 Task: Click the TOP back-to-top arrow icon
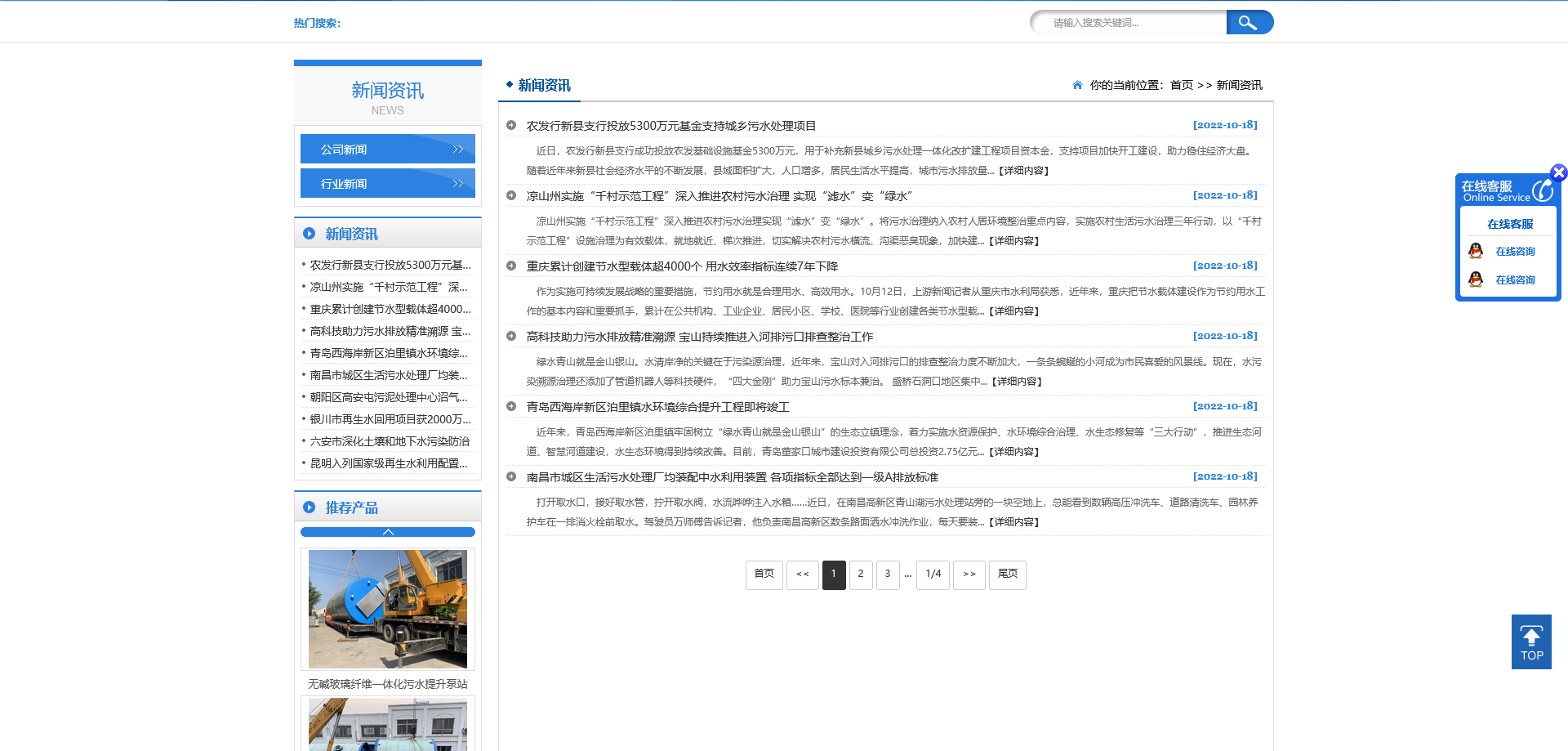1531,636
